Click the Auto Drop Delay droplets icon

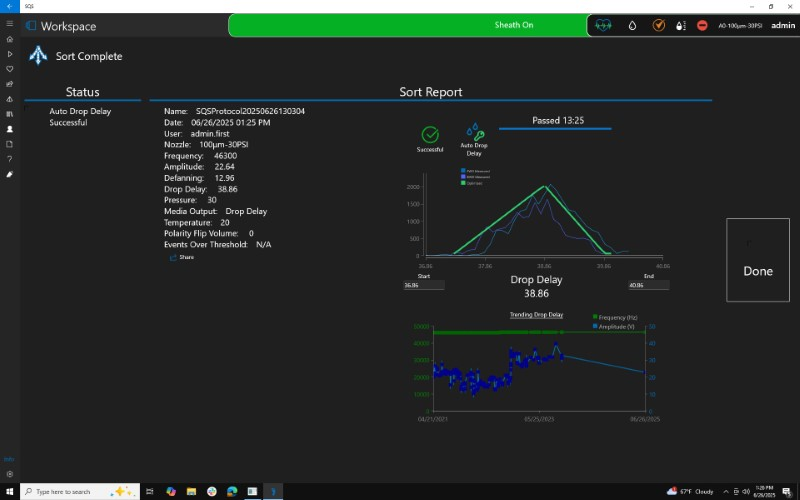[474, 132]
